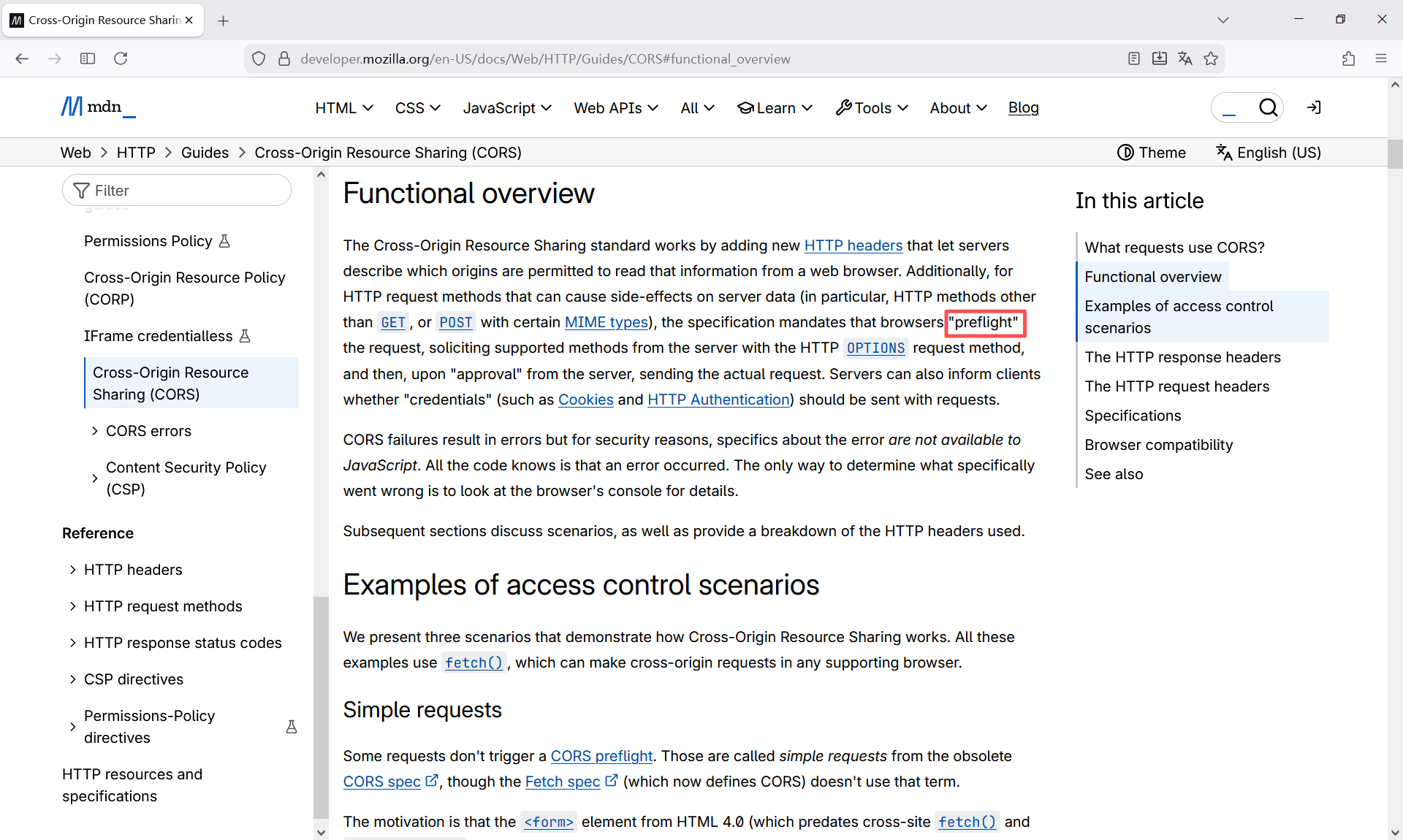The image size is (1403, 840).
Task: Open the MDN search magnifier icon
Action: tap(1268, 107)
